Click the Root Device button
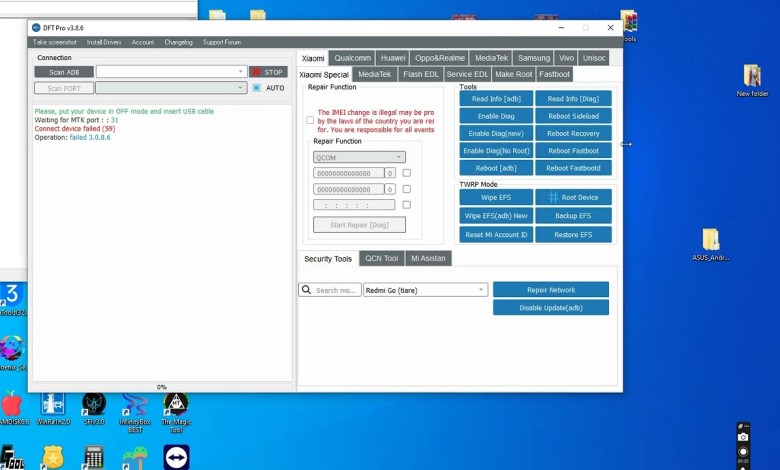780x470 pixels. tap(573, 198)
